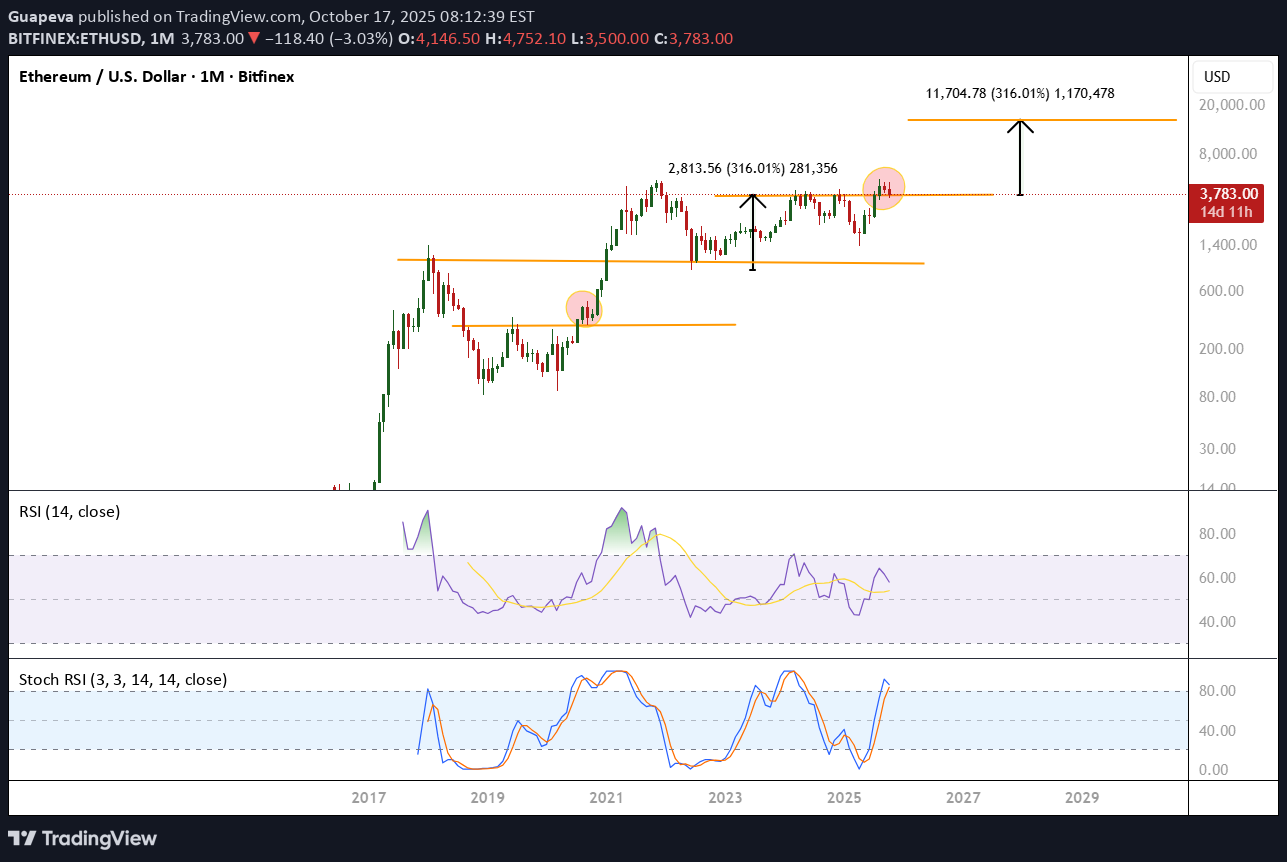The image size is (1287, 862).
Task: Click the Ethereum / U.S. Dollar chart title
Action: tap(157, 76)
